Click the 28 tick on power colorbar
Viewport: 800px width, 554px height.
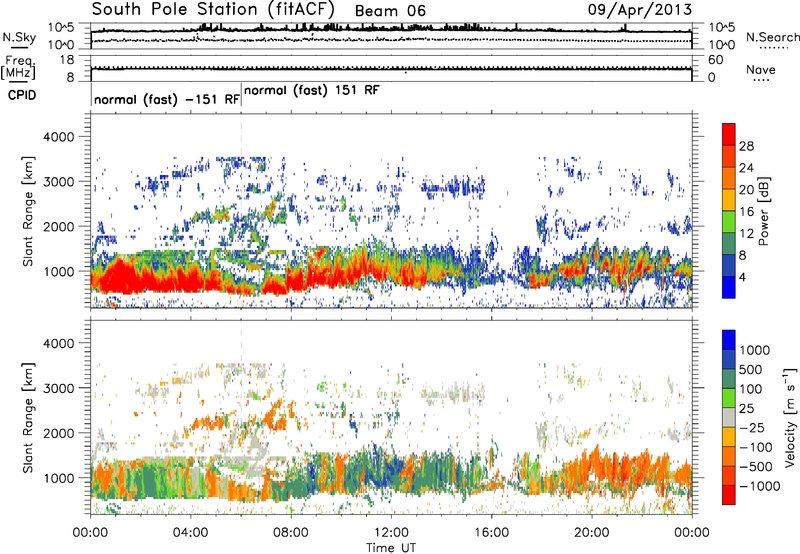coord(746,146)
